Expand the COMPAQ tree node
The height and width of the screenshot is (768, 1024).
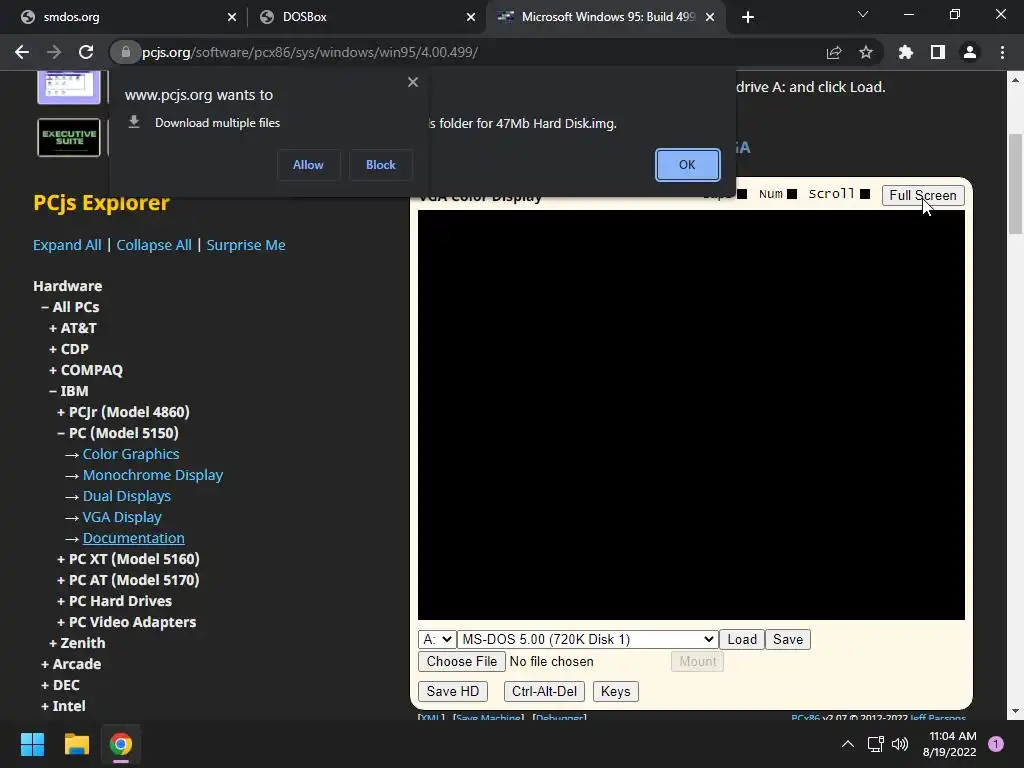pos(86,370)
